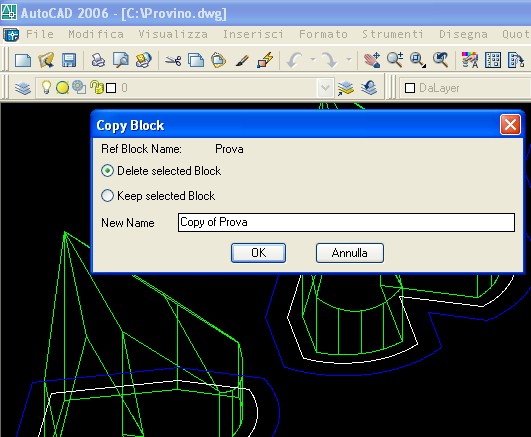The image size is (531, 437).
Task: Toggle layer 0 freeze sun icon
Action: [62, 88]
